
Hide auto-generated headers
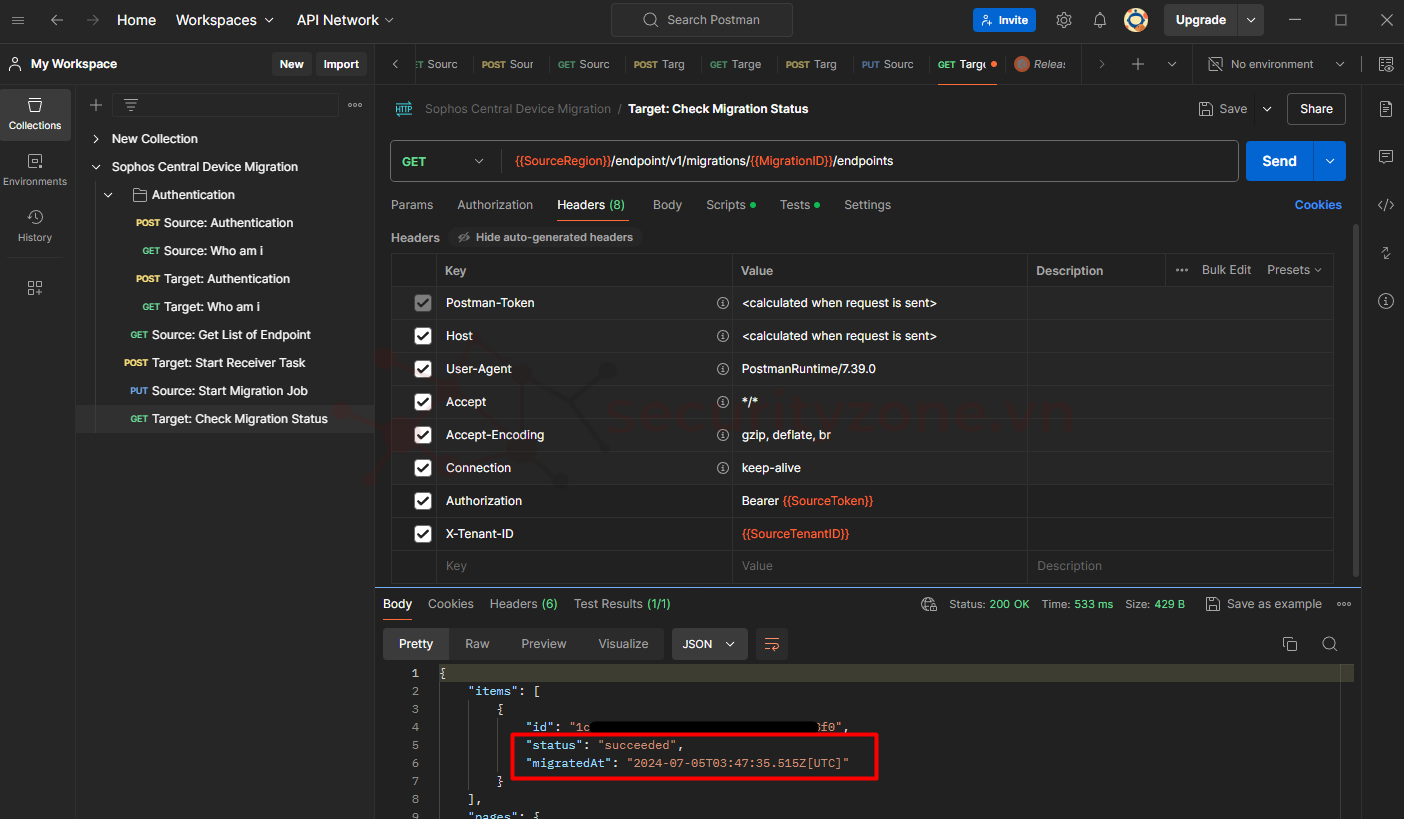coord(545,237)
